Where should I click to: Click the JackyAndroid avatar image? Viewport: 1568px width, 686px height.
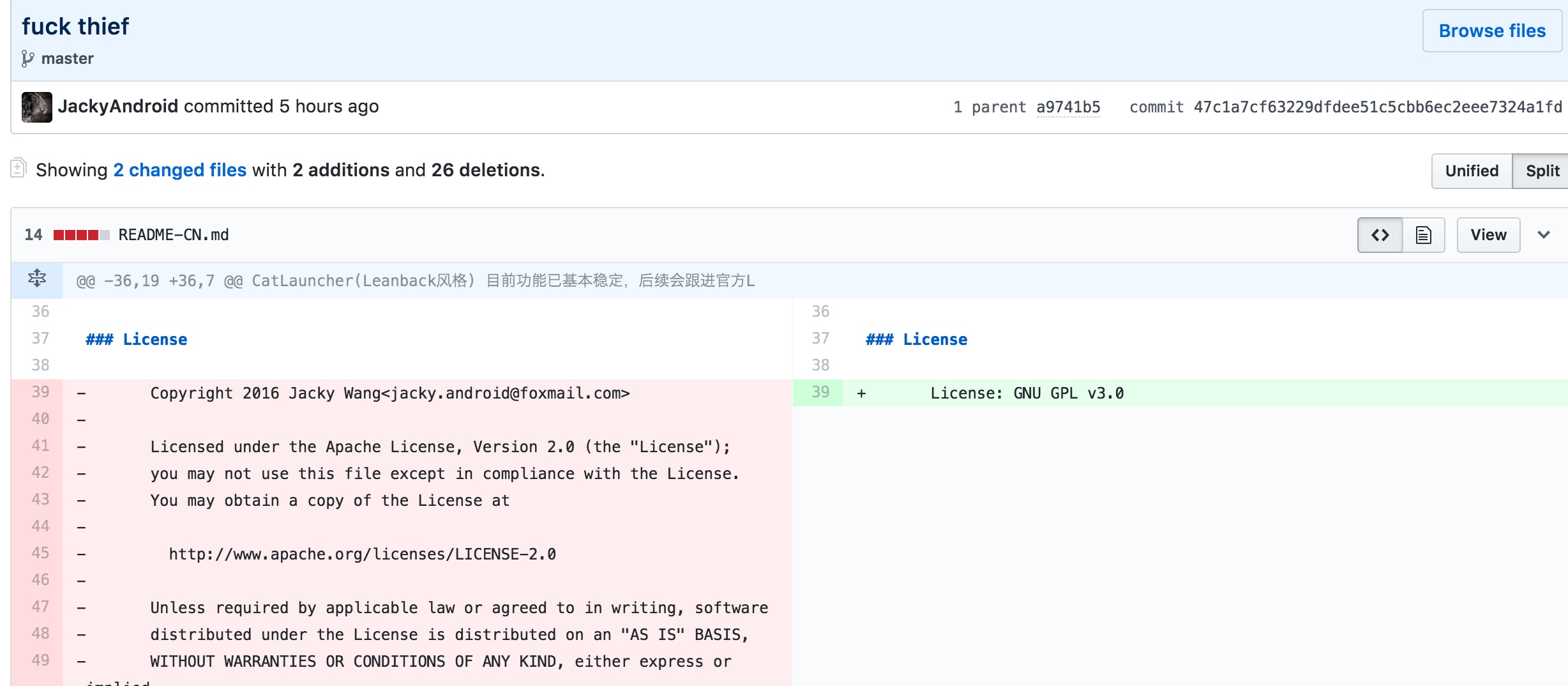pyautogui.click(x=36, y=107)
